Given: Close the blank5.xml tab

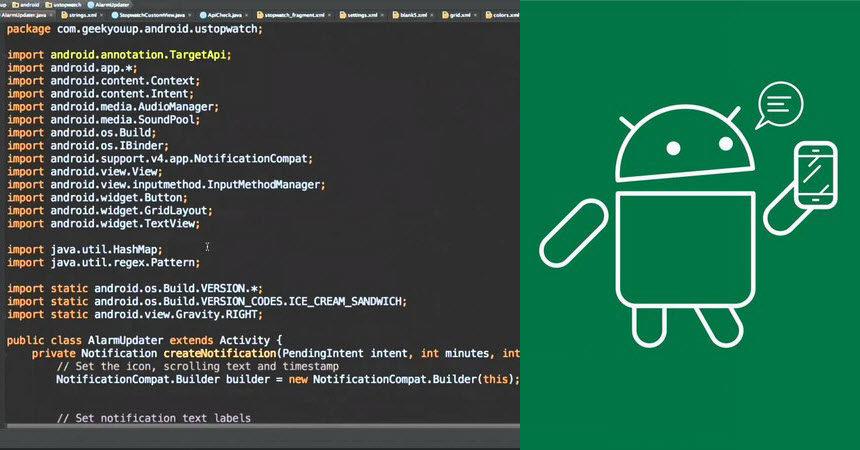Looking at the screenshot, I should point(431,15).
